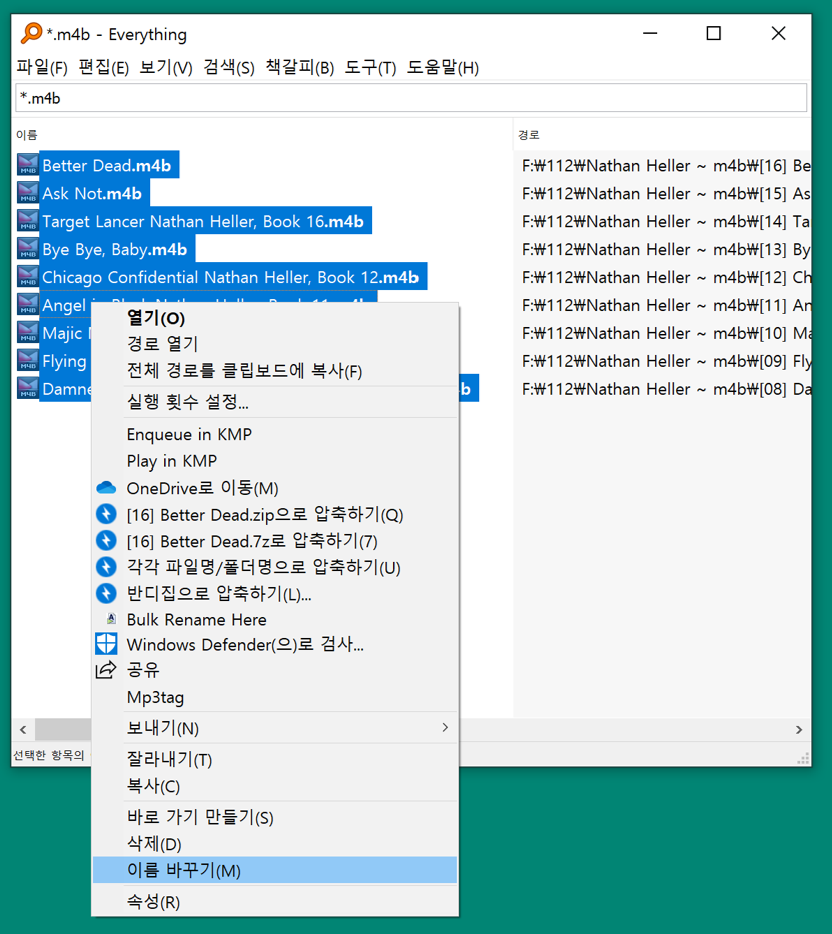Expand the 보내기(N) submenu arrow

click(x=445, y=727)
